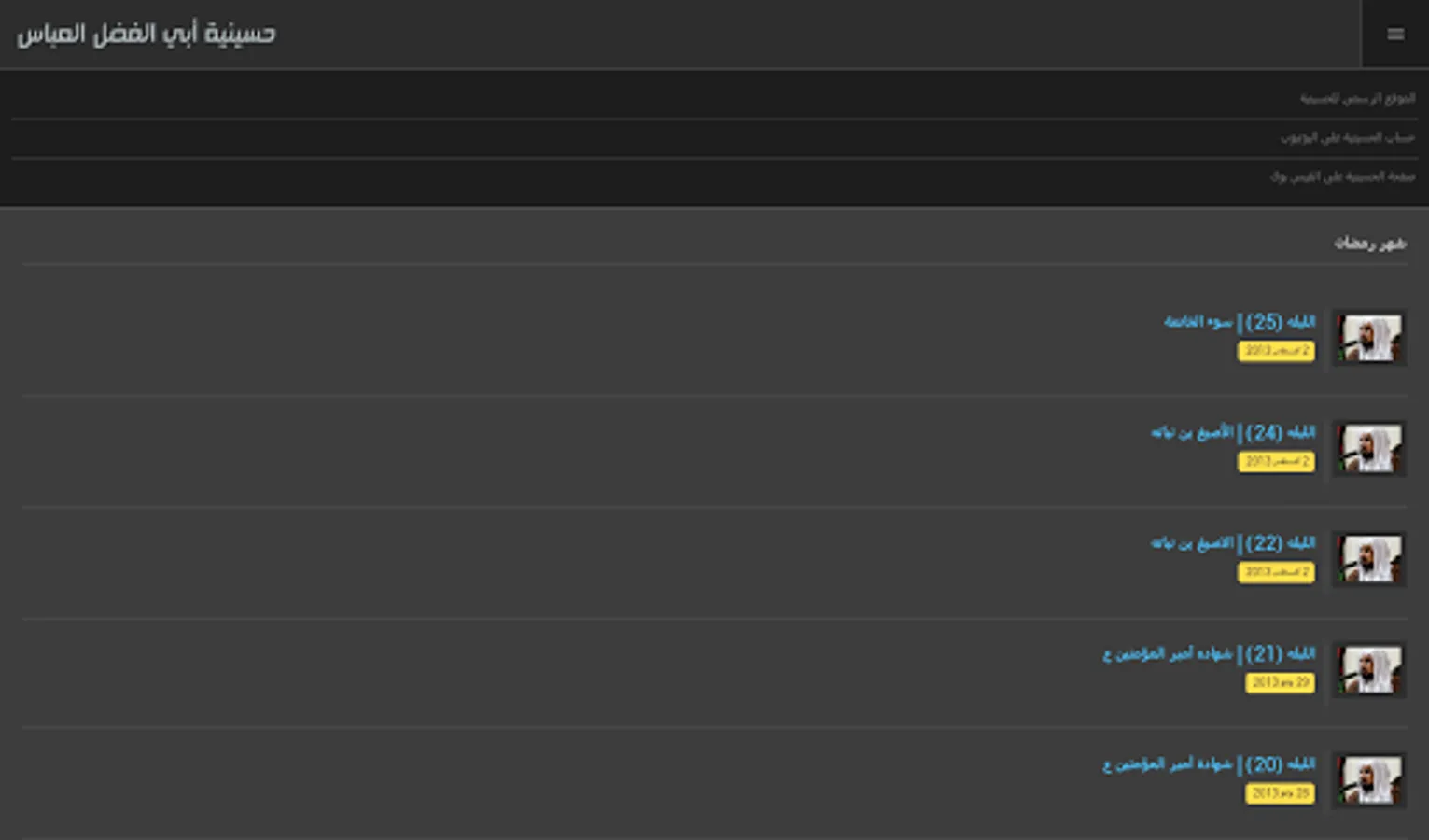This screenshot has height=840, width=1429.
Task: Open the Night (21) lecture link
Action: [x=1209, y=654]
